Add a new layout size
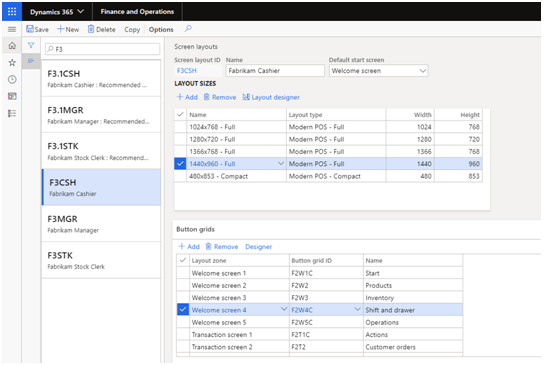The image size is (546, 365). tap(187, 97)
